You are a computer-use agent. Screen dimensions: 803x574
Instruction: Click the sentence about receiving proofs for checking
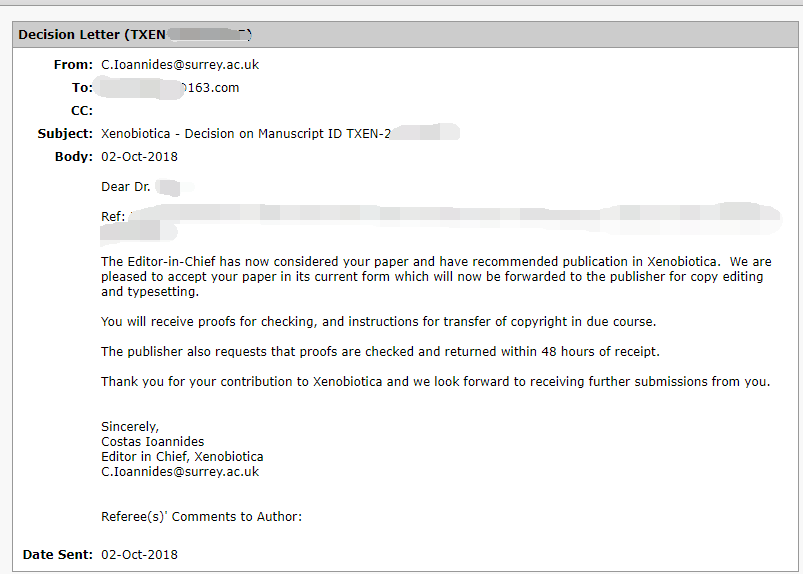(x=378, y=322)
